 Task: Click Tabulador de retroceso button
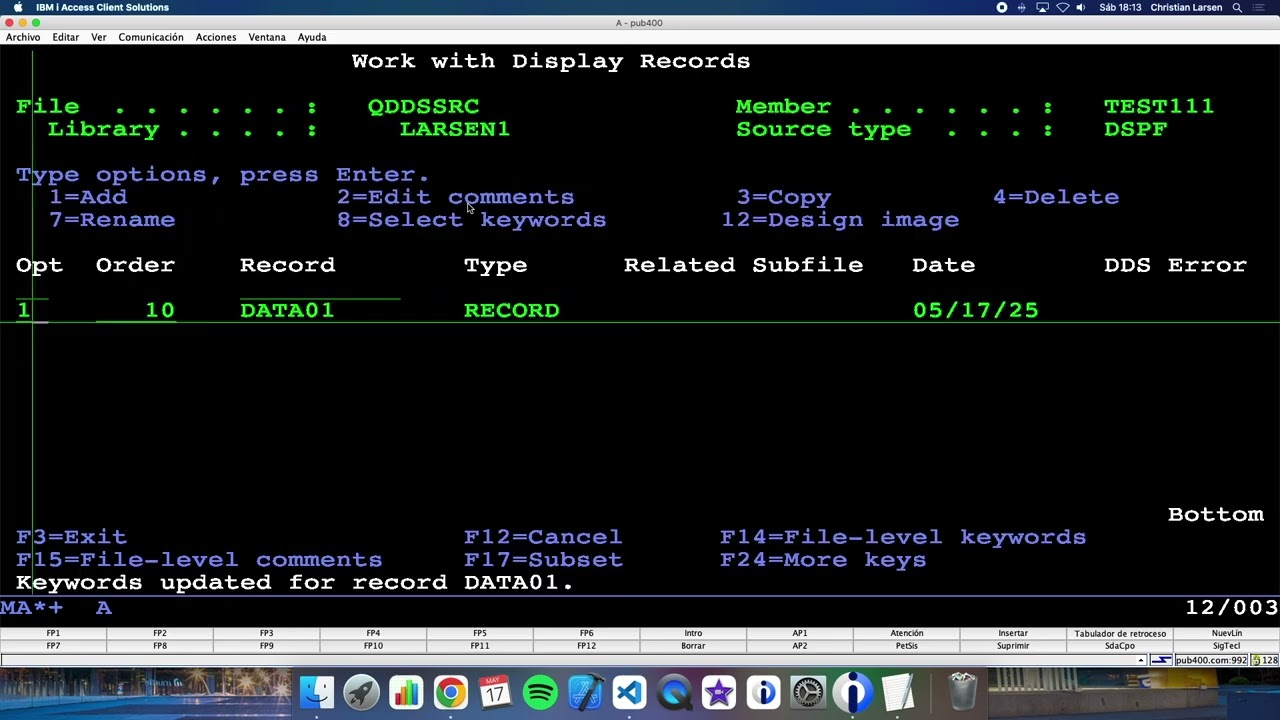click(1120, 633)
